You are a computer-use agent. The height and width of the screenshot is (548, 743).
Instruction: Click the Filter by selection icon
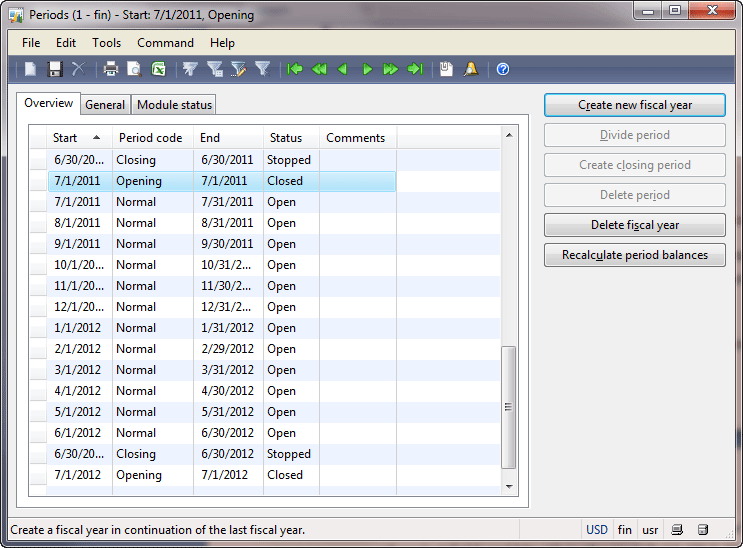pyautogui.click(x=190, y=69)
